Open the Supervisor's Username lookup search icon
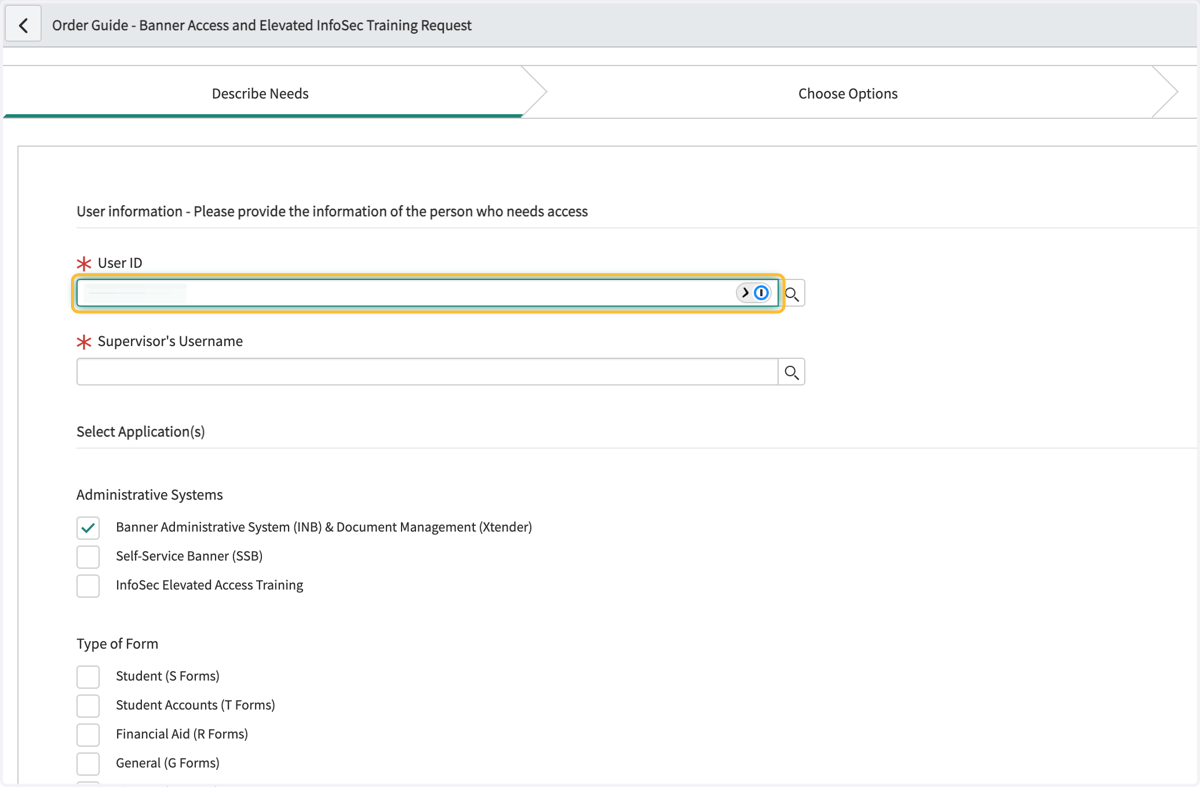Screen dimensions: 1200x787 (x=792, y=372)
